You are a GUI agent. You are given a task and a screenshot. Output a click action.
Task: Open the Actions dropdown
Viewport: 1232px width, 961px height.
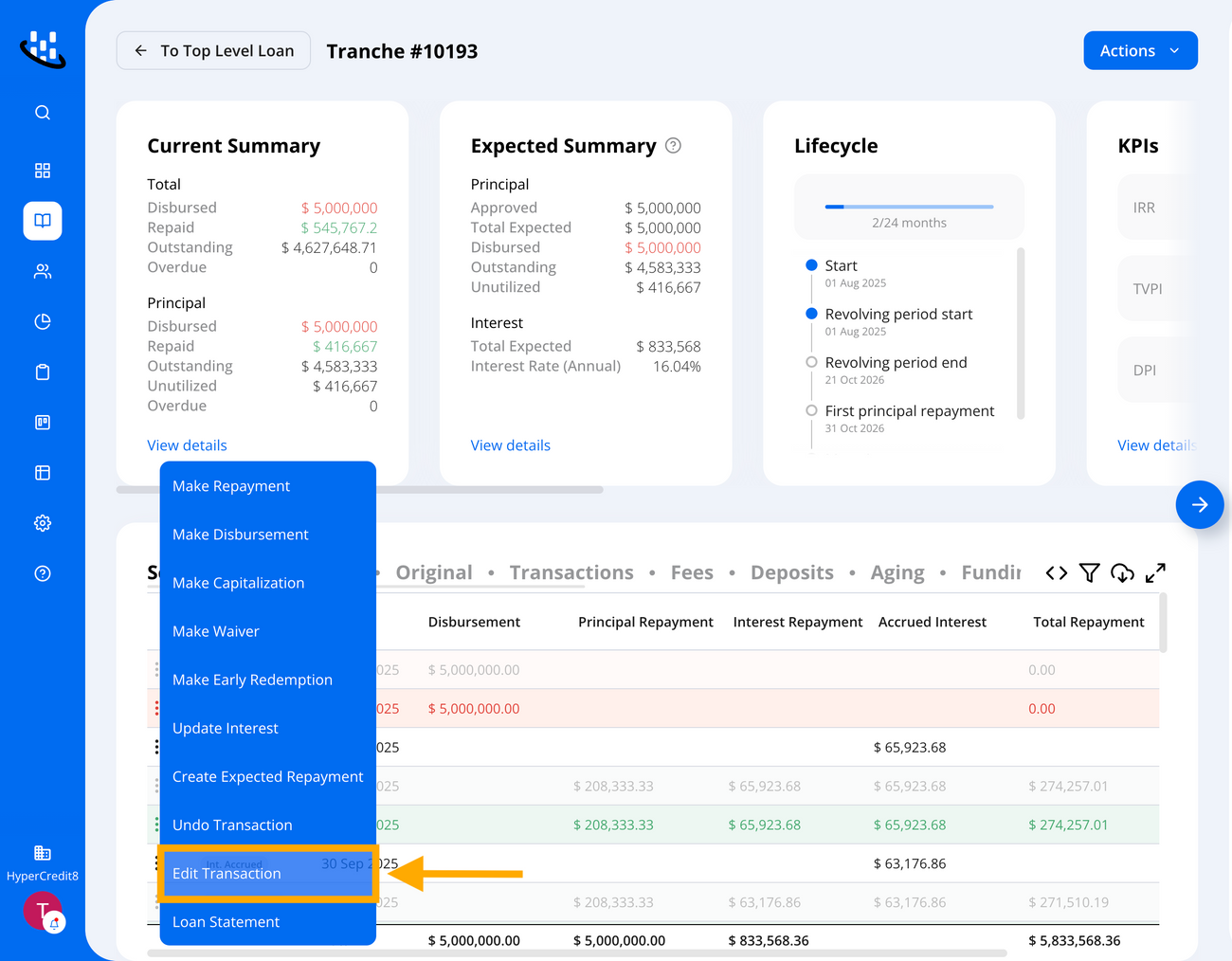1140,50
